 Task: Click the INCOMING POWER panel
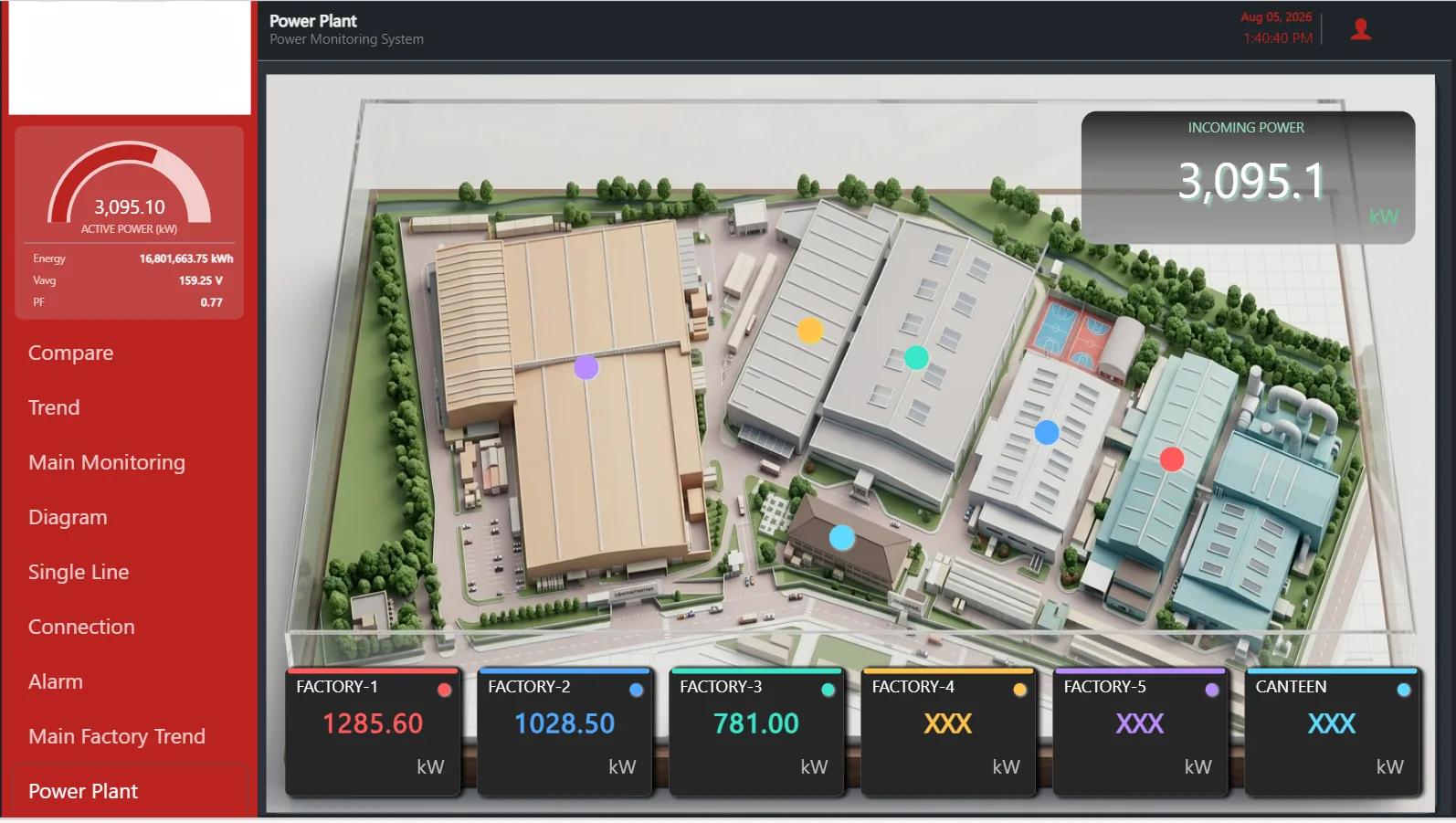[1248, 177]
